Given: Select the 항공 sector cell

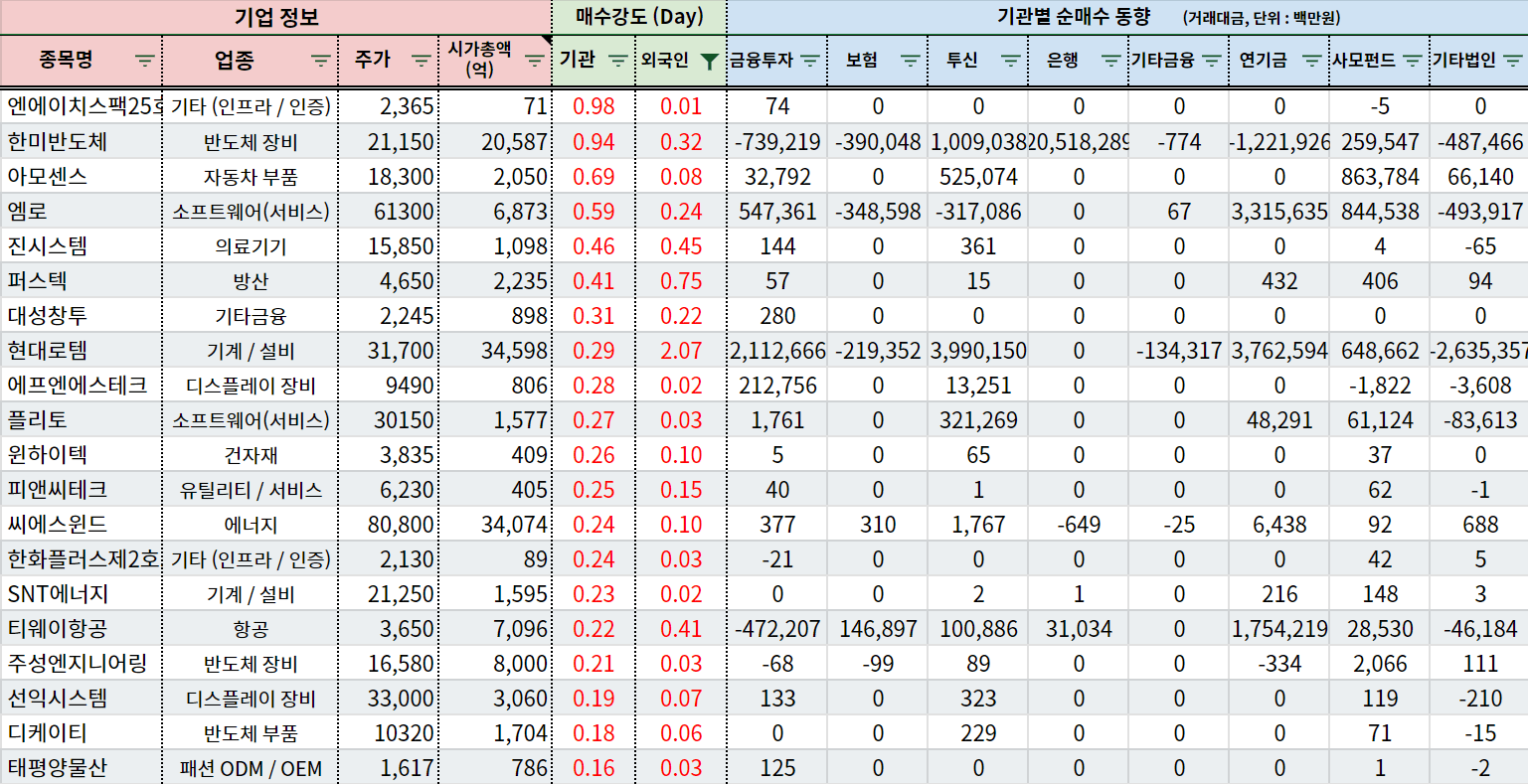Looking at the screenshot, I should pyautogui.click(x=251, y=629).
